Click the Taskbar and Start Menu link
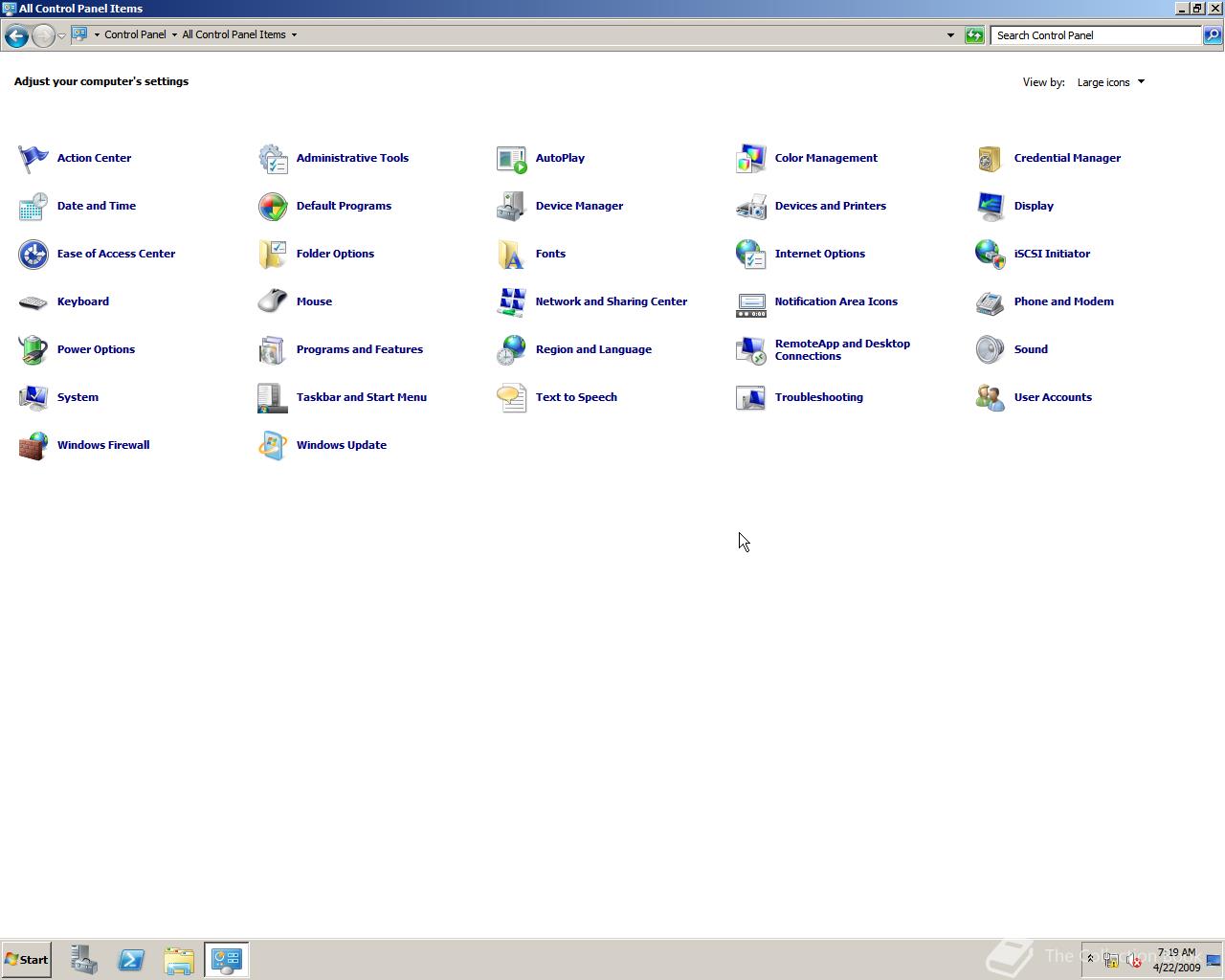1225x980 pixels. pyautogui.click(x=362, y=397)
